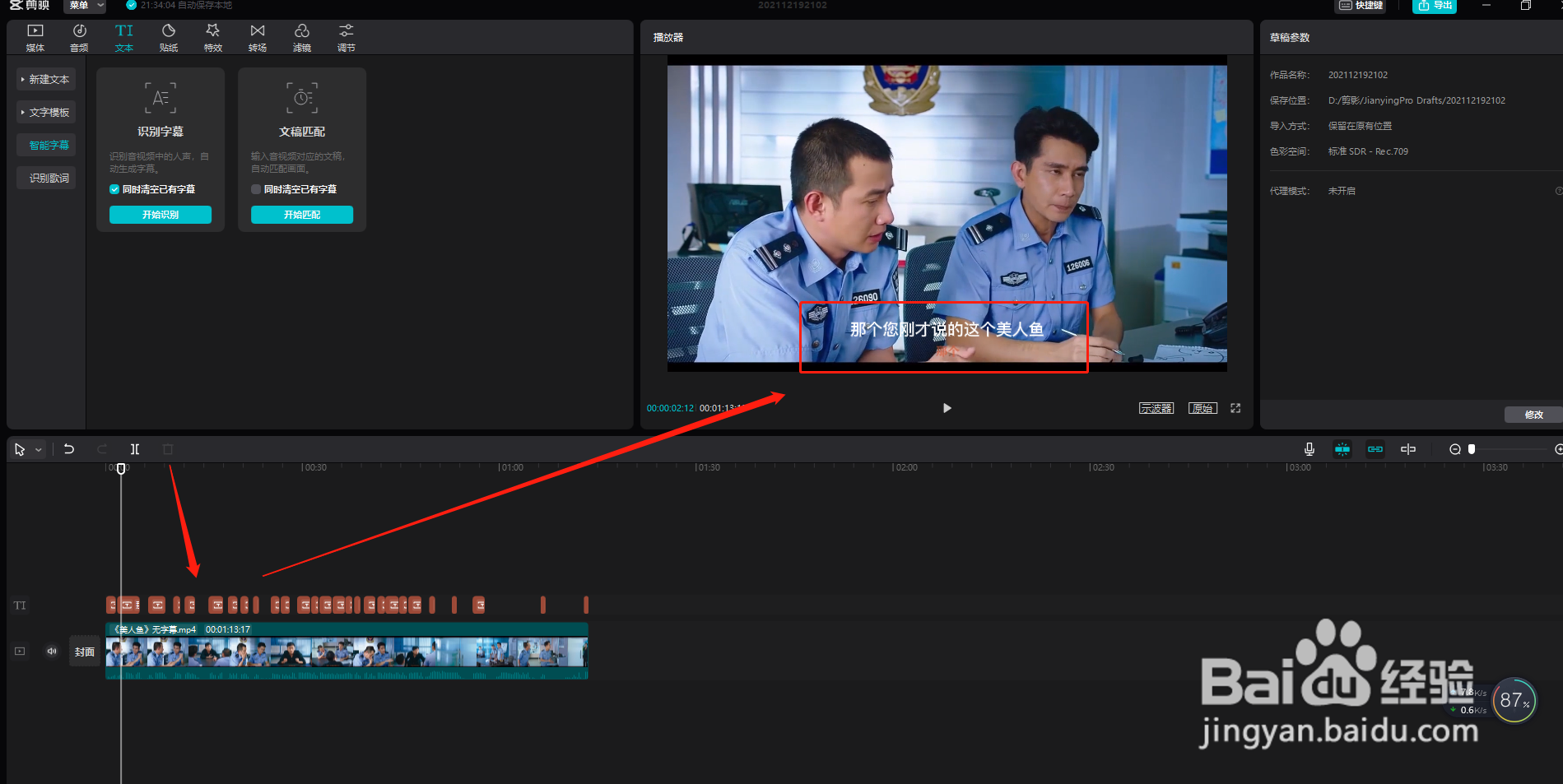Viewport: 1563px width, 784px height.
Task: Toggle preview axis icon
Action: click(x=1408, y=449)
